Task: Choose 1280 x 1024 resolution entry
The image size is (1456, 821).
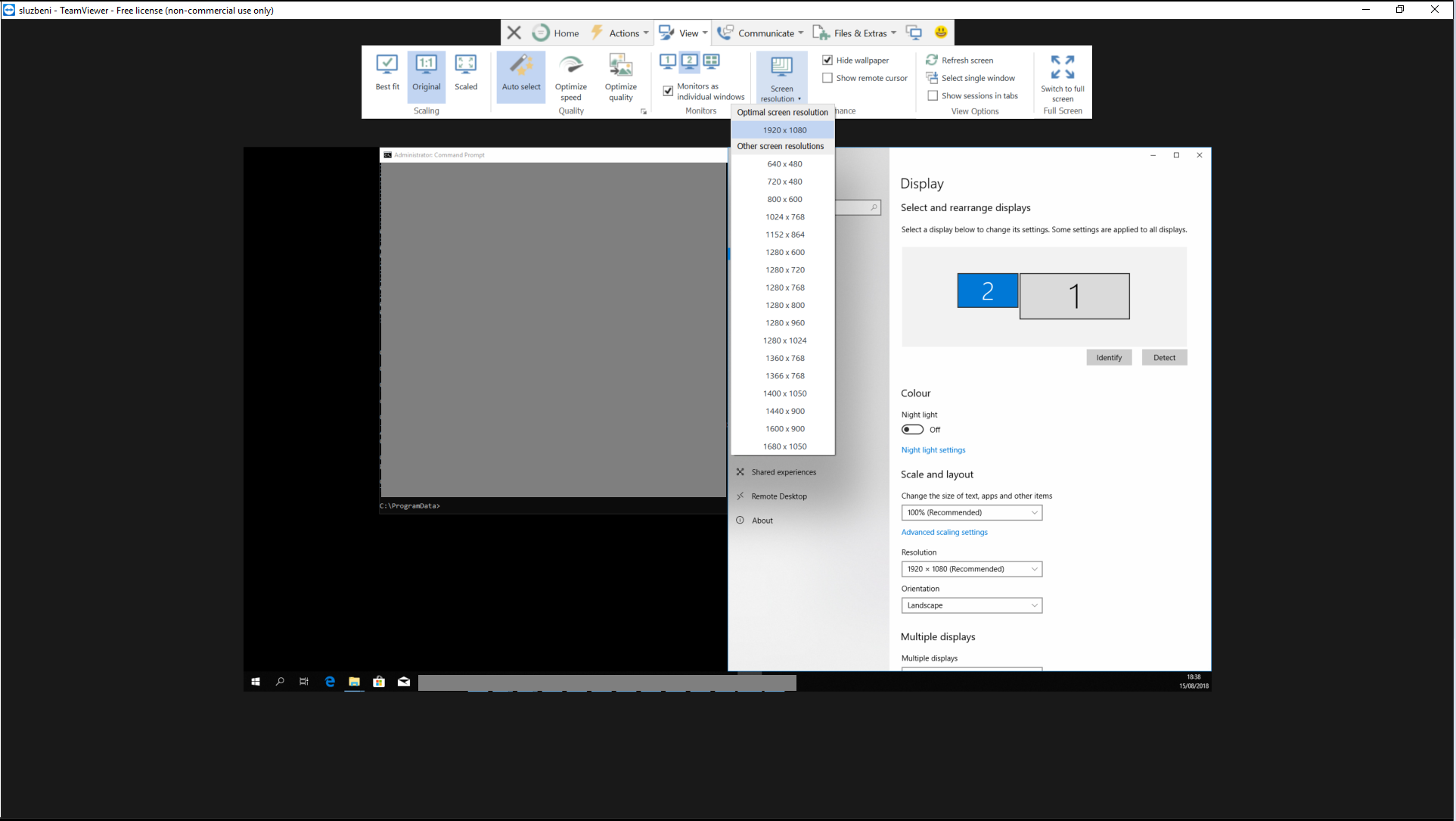Action: pos(784,341)
